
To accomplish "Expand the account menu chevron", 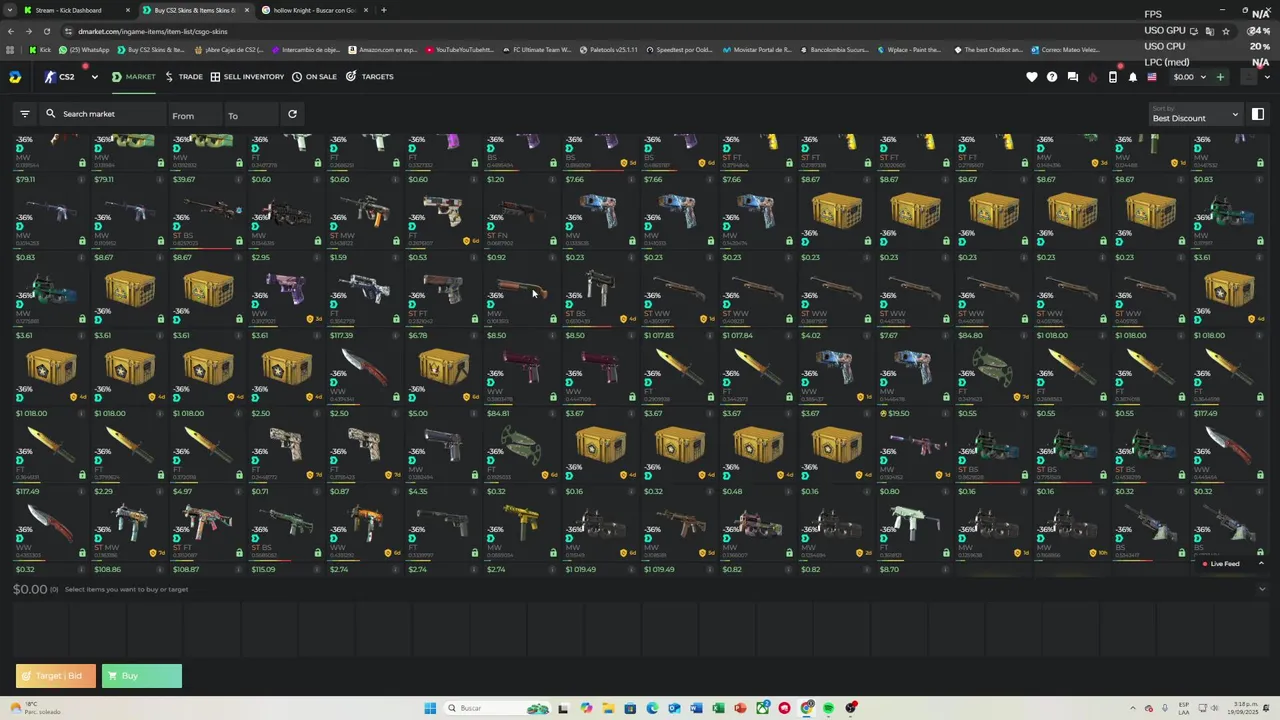I will click(1267, 77).
